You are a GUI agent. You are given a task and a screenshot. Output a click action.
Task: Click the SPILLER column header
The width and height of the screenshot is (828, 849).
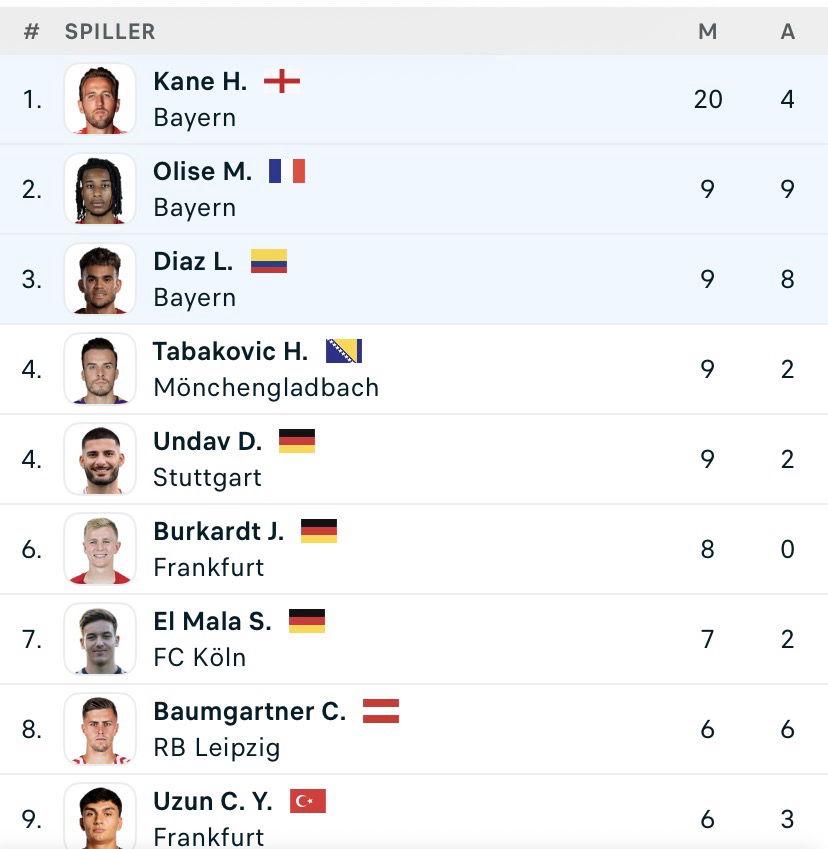110,32
